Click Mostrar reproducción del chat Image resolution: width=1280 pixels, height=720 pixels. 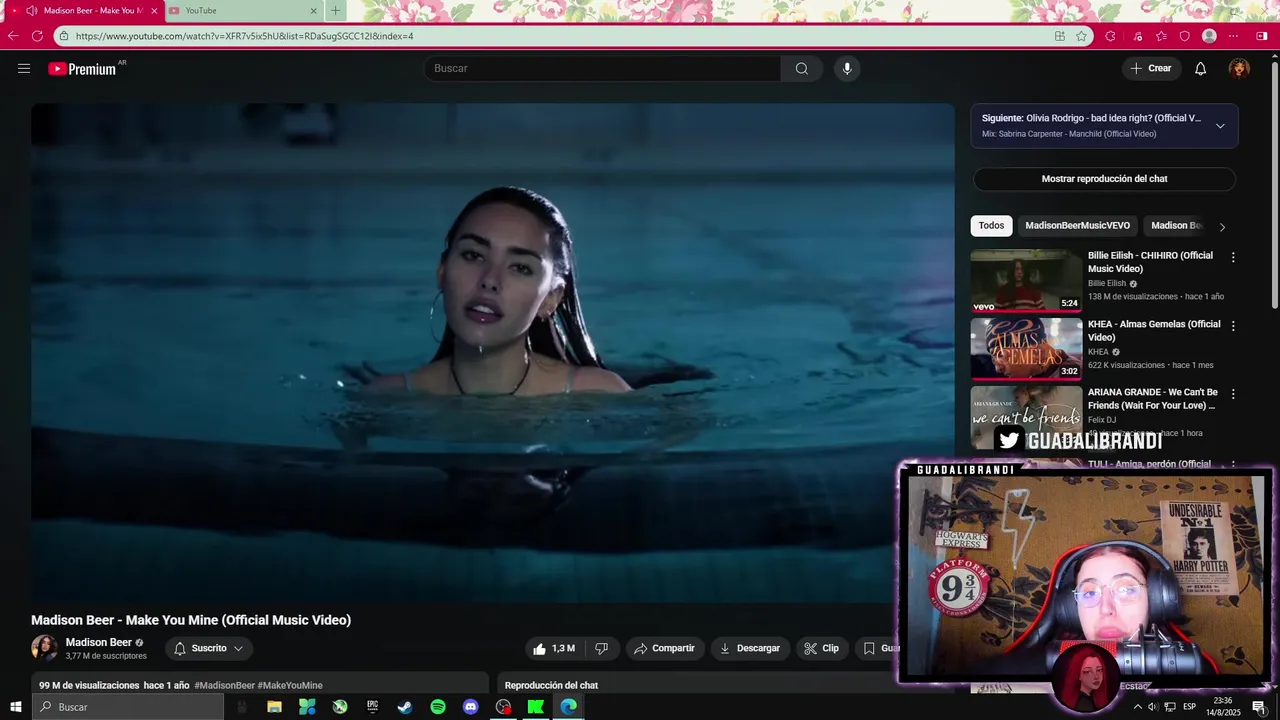[x=1104, y=179]
